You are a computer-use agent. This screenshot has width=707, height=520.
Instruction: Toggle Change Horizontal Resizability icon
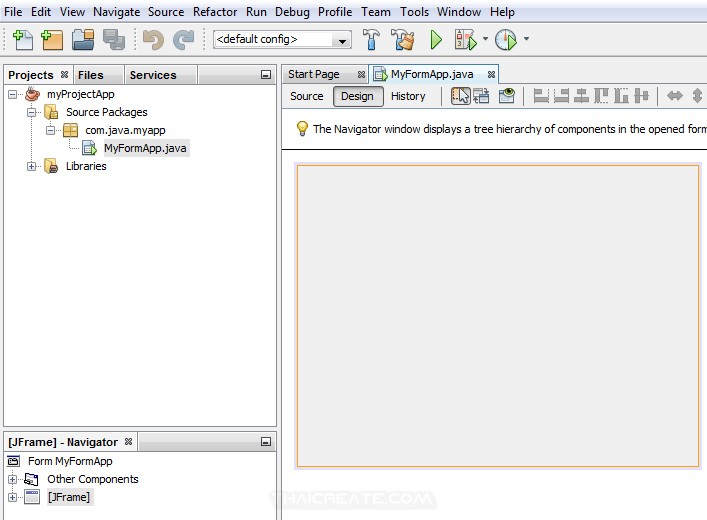point(675,96)
